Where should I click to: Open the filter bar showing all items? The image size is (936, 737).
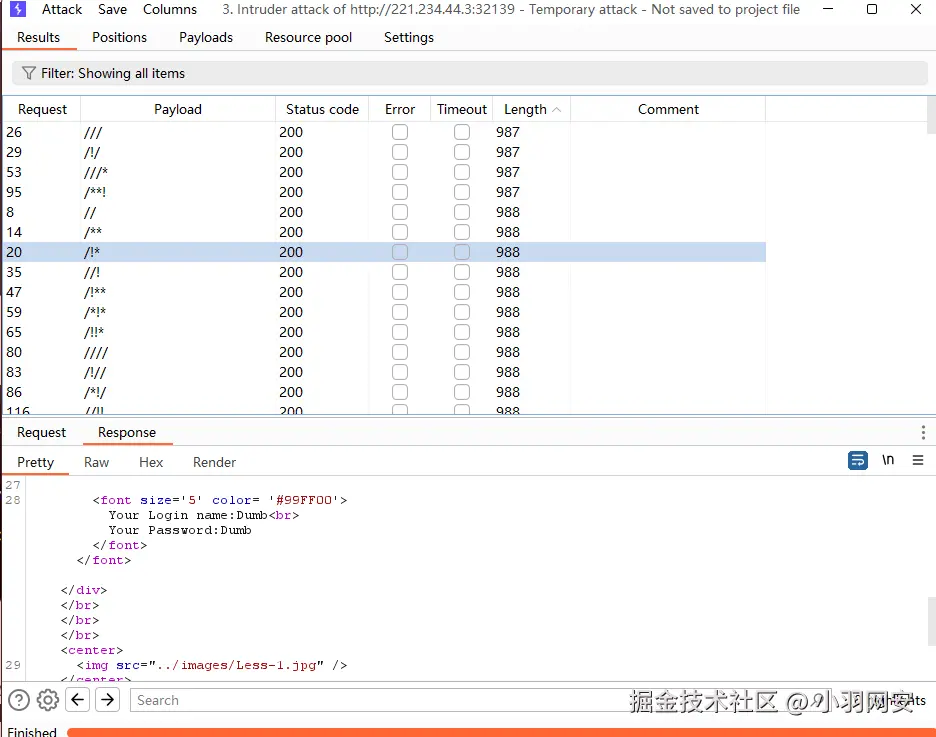[x=470, y=73]
